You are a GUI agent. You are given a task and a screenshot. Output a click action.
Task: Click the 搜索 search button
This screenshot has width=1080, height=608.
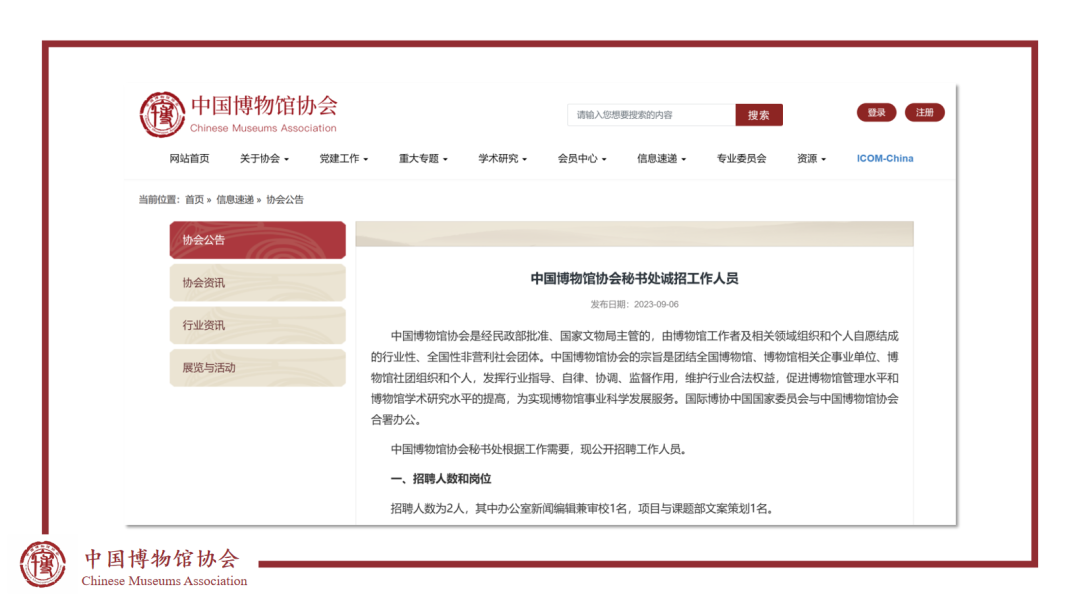758,115
